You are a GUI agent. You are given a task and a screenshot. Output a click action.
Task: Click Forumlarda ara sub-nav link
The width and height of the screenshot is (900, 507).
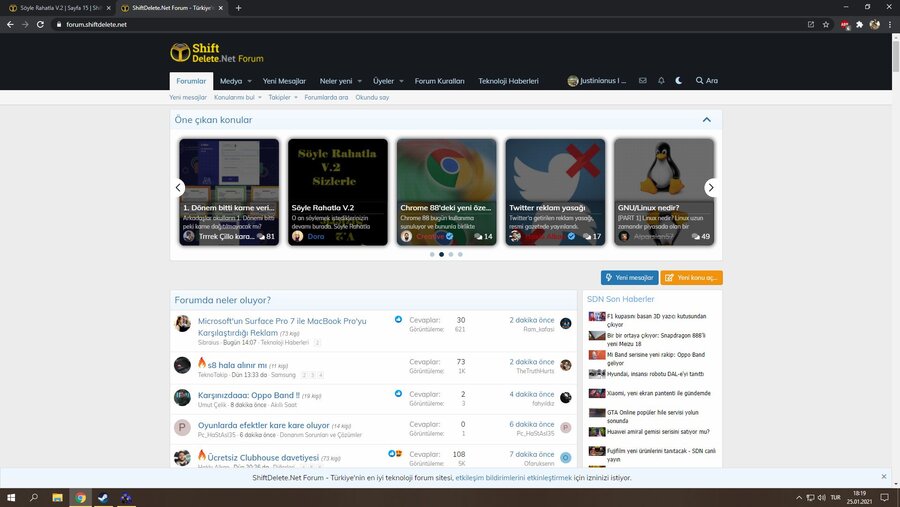coord(326,98)
